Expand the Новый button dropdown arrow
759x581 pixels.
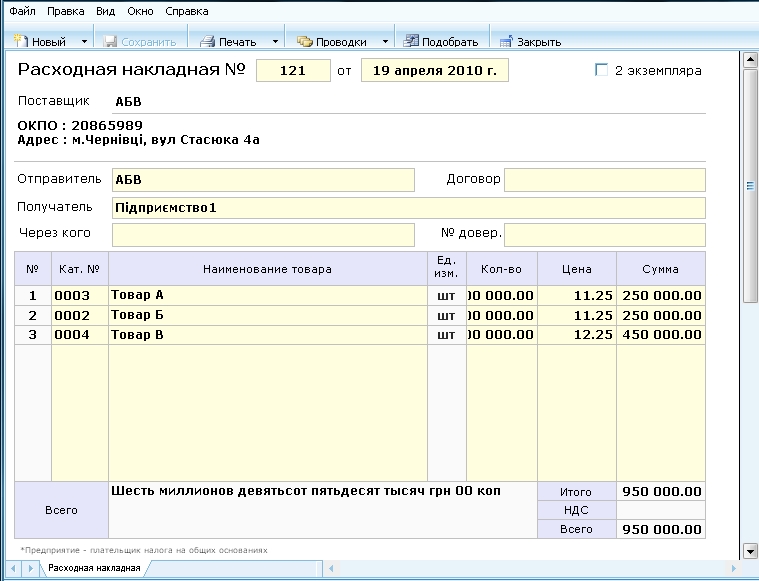tap(84, 42)
